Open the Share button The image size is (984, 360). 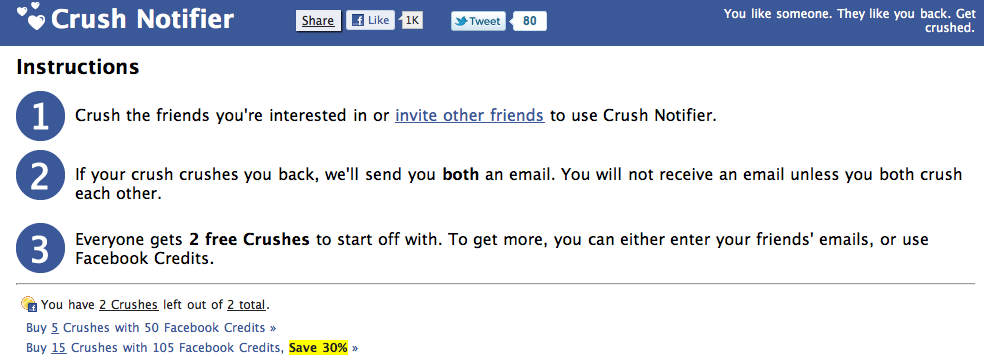(318, 21)
